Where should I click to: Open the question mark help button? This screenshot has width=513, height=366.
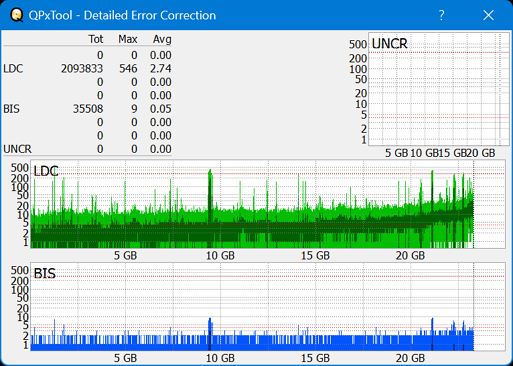click(x=441, y=15)
